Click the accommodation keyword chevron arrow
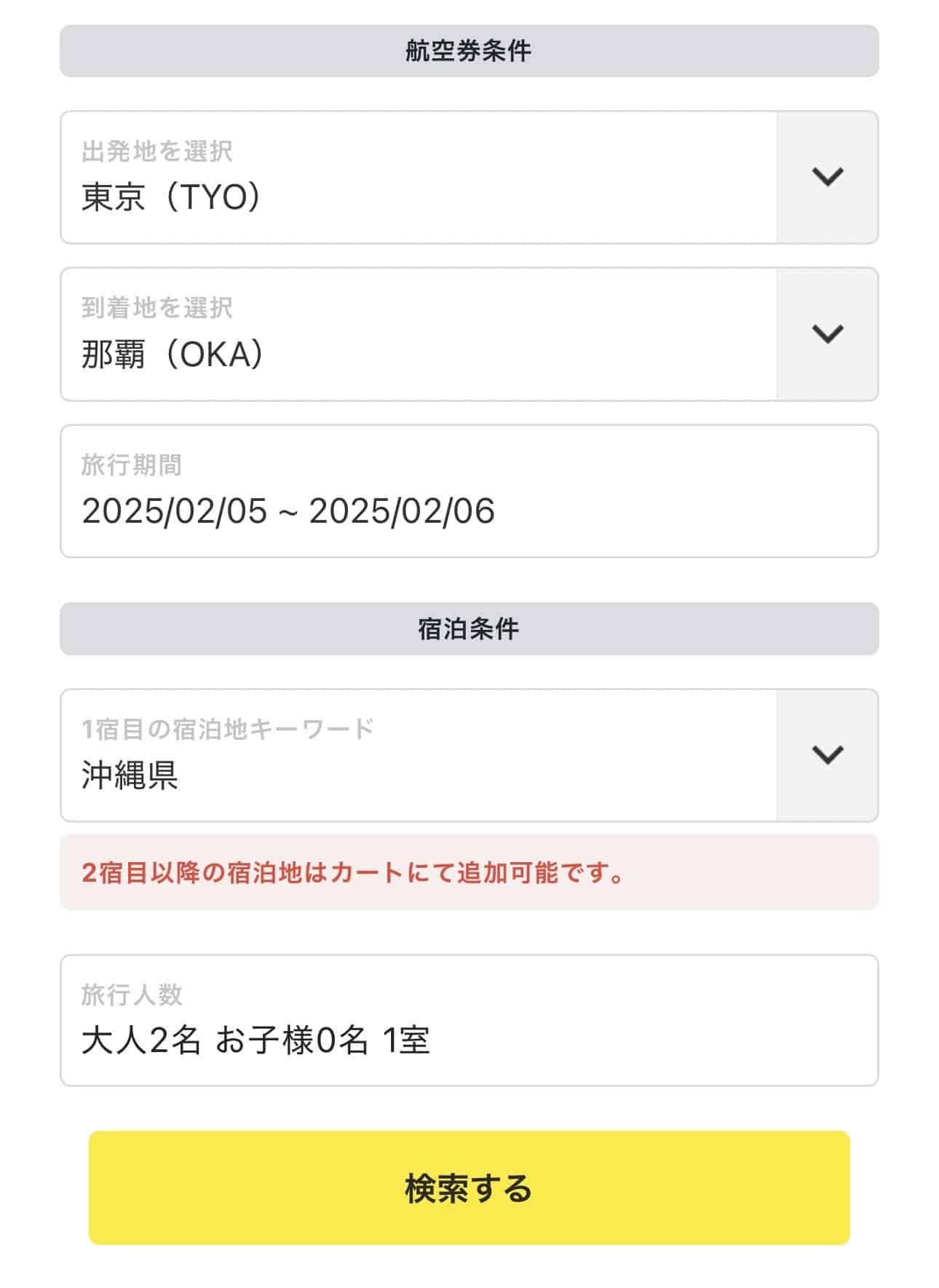 point(827,755)
